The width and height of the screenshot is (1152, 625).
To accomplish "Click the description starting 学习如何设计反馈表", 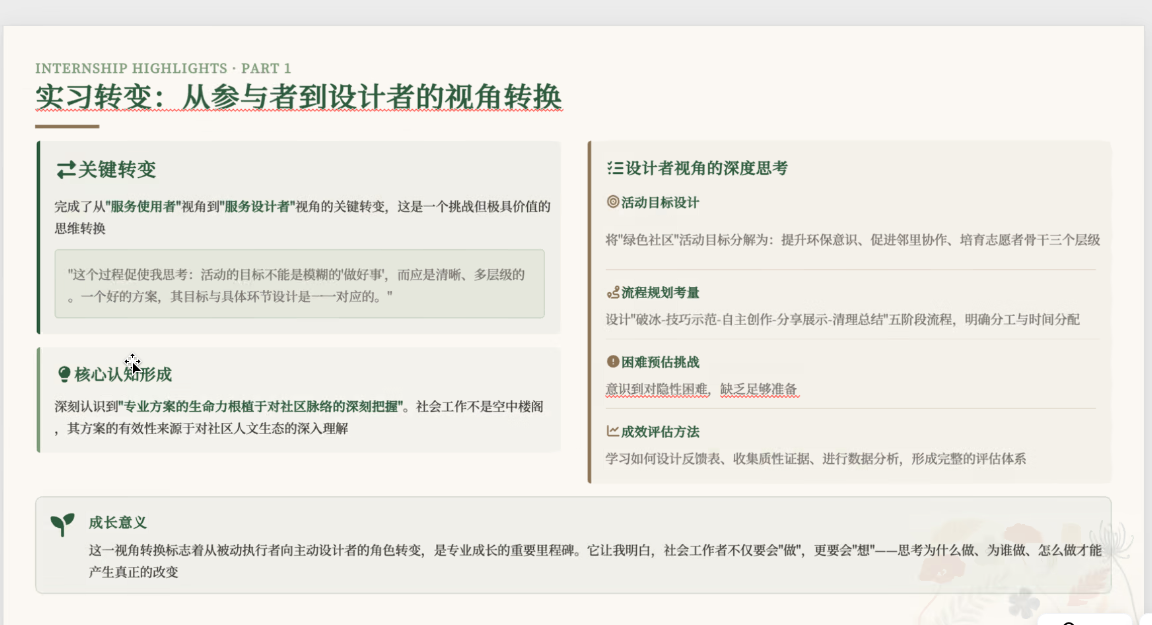I will click(815, 459).
